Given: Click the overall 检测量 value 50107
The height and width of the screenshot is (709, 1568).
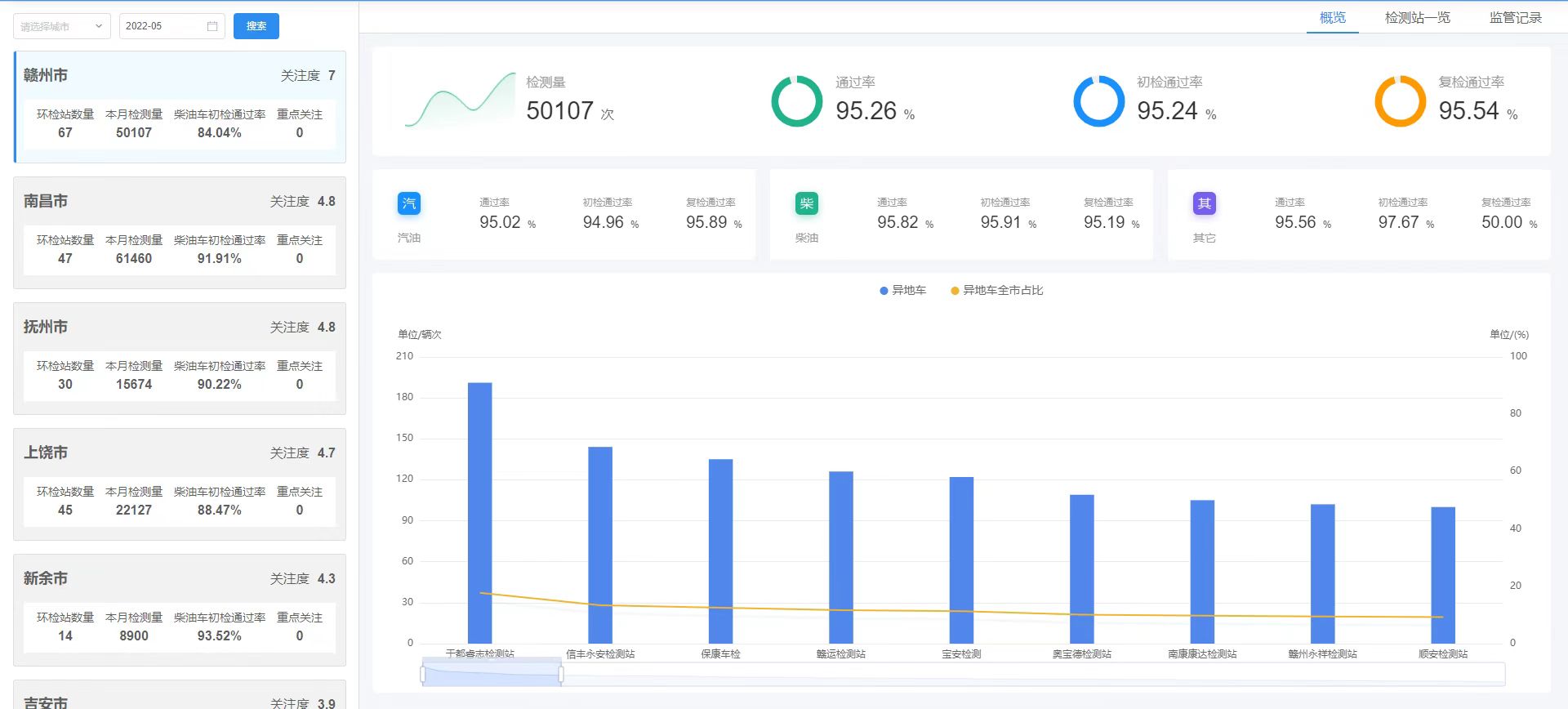Looking at the screenshot, I should pos(560,110).
